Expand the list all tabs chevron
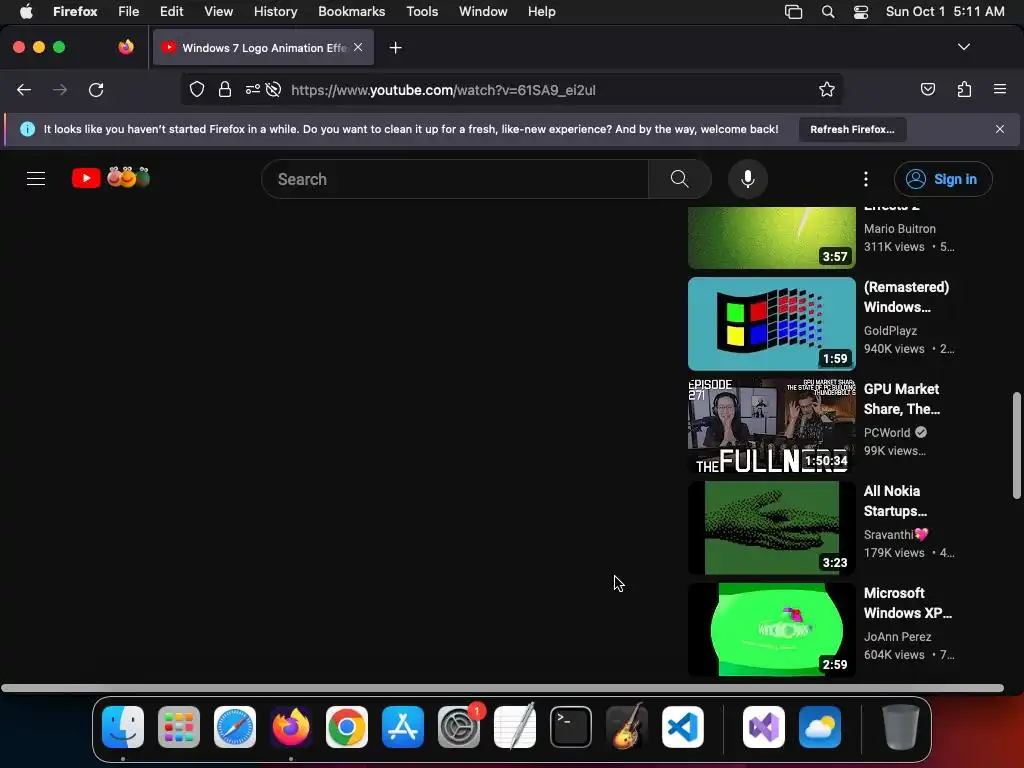The image size is (1024, 768). click(x=964, y=47)
